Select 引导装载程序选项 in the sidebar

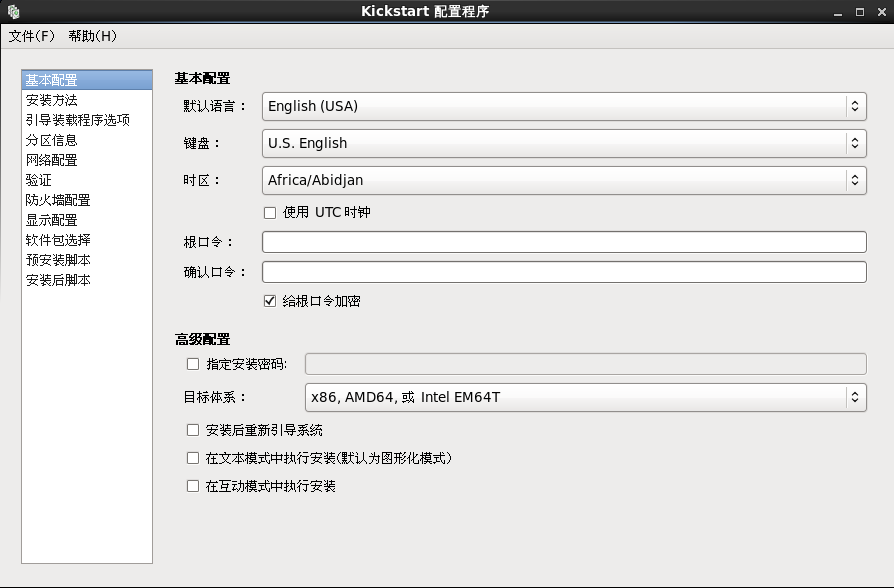(87, 120)
